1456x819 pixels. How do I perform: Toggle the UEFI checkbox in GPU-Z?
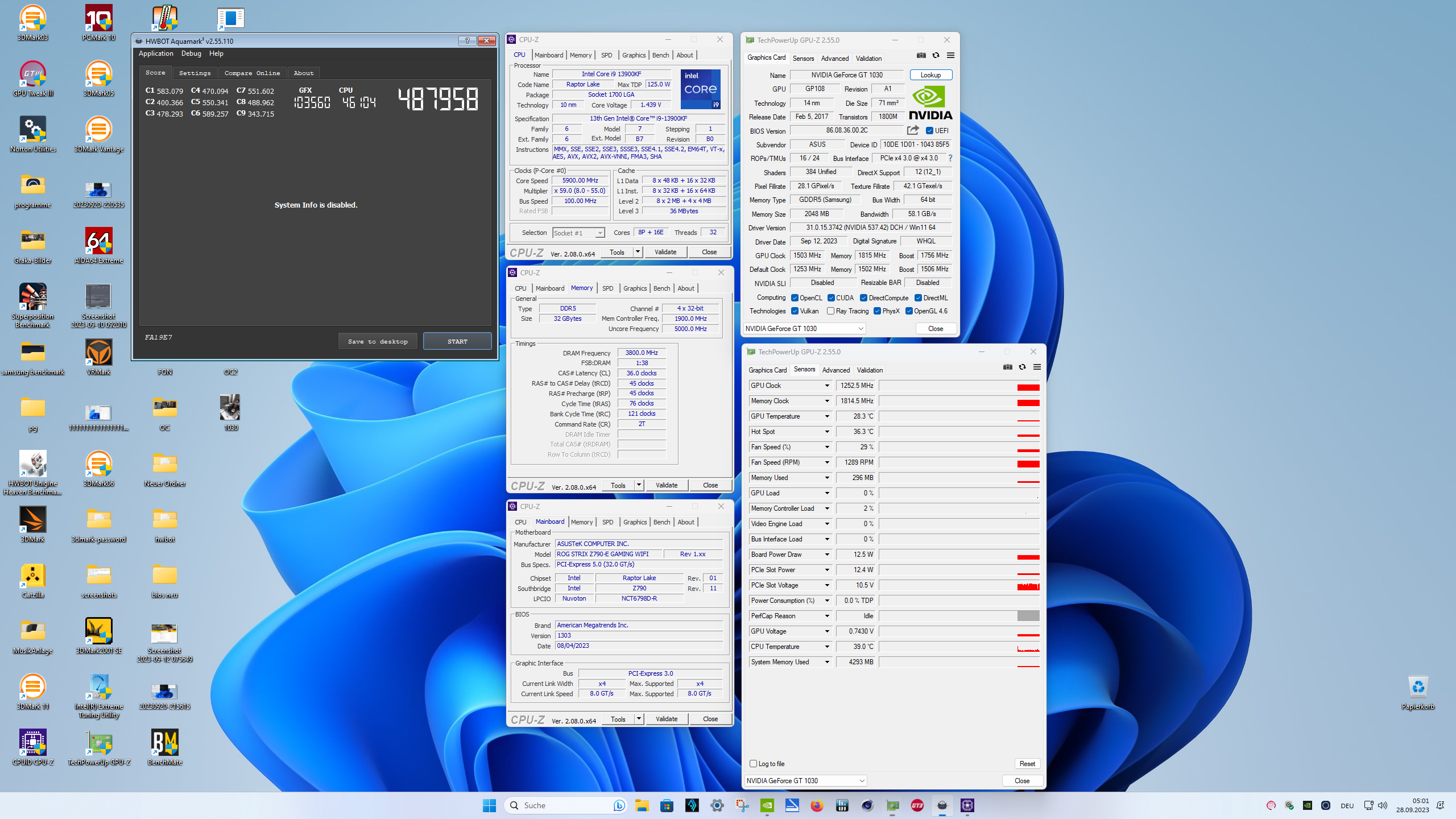pyautogui.click(x=929, y=131)
